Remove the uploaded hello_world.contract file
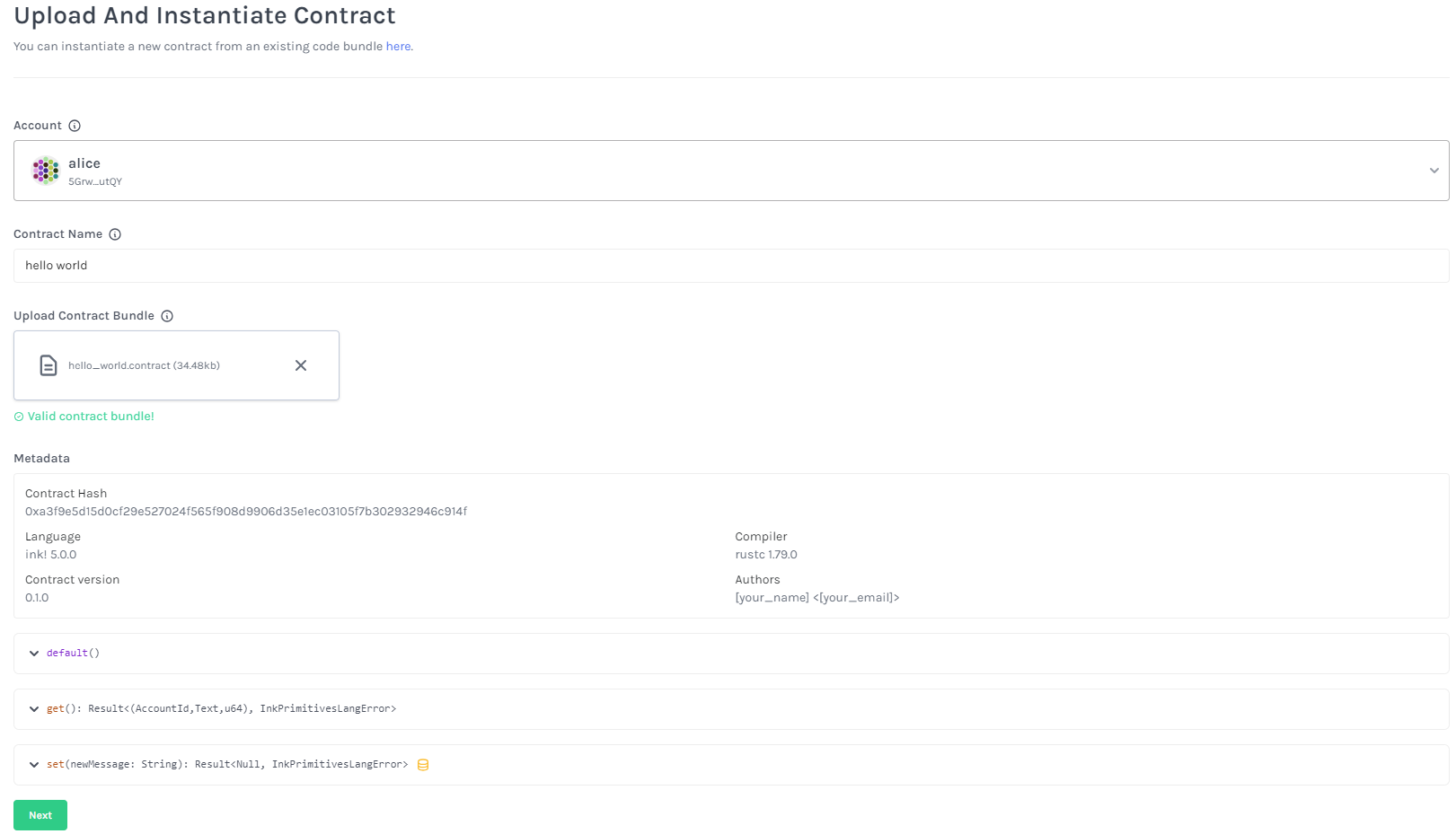Screen dimensions: 1456x834 tap(301, 365)
